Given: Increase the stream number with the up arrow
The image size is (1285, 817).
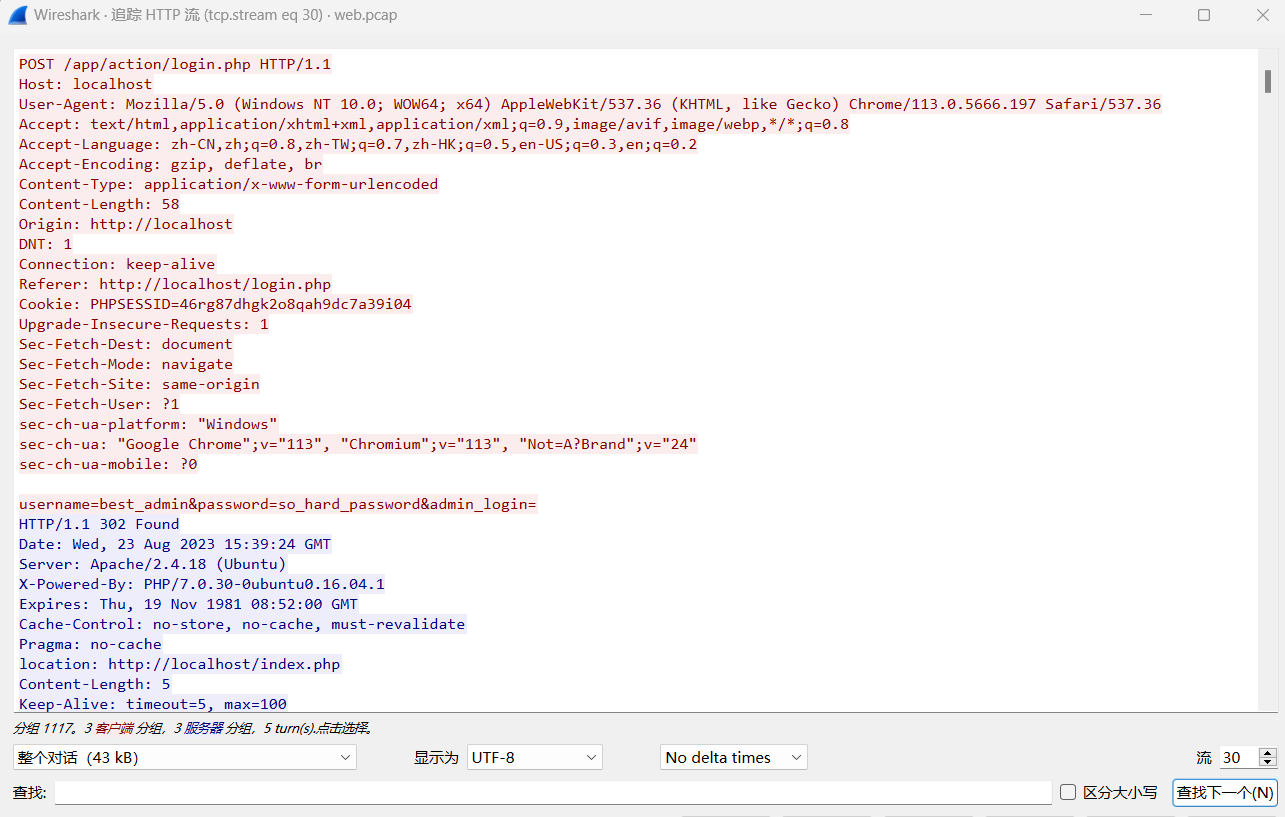Looking at the screenshot, I should tap(1268, 752).
